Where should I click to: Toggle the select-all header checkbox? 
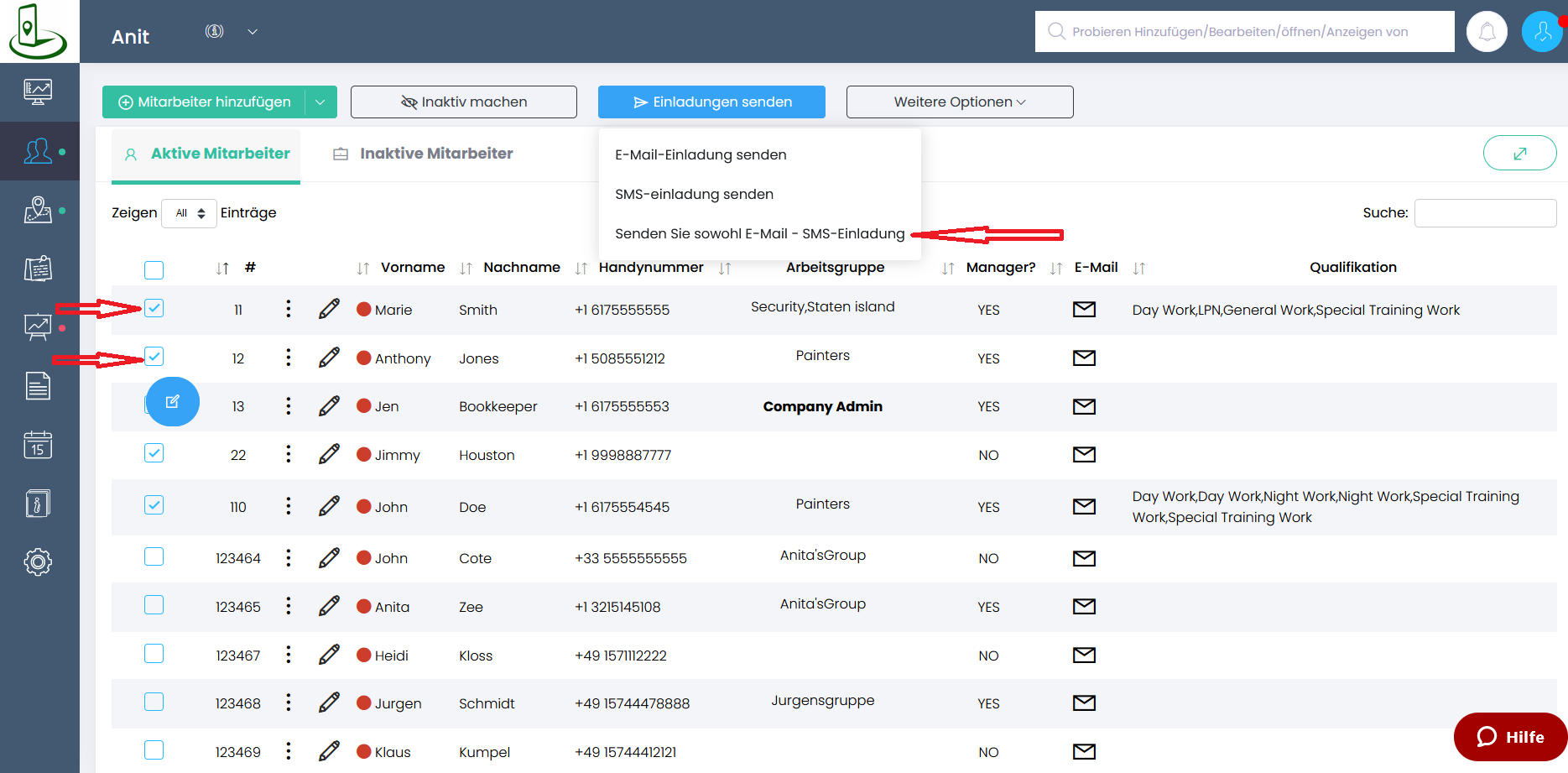tap(154, 269)
